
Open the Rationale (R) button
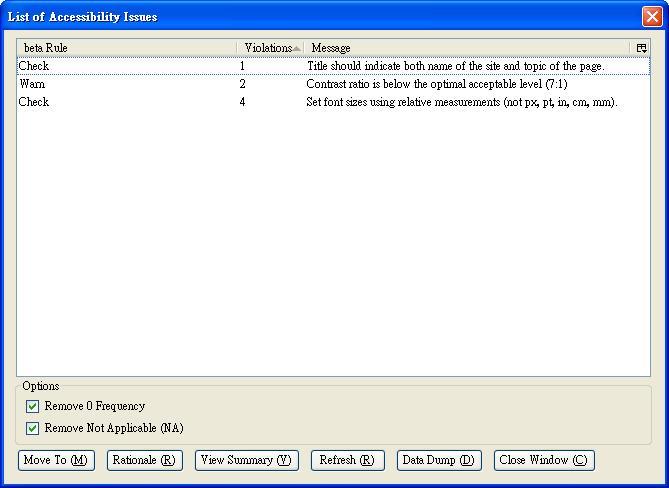(145, 460)
